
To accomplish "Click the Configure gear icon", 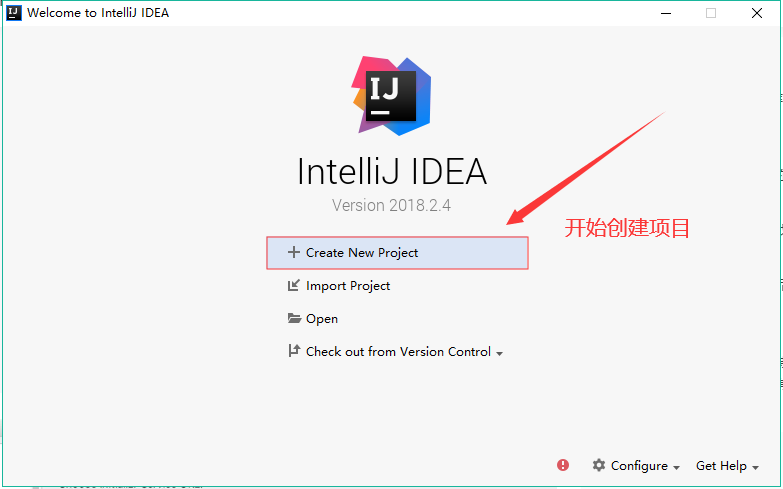I will (599, 465).
